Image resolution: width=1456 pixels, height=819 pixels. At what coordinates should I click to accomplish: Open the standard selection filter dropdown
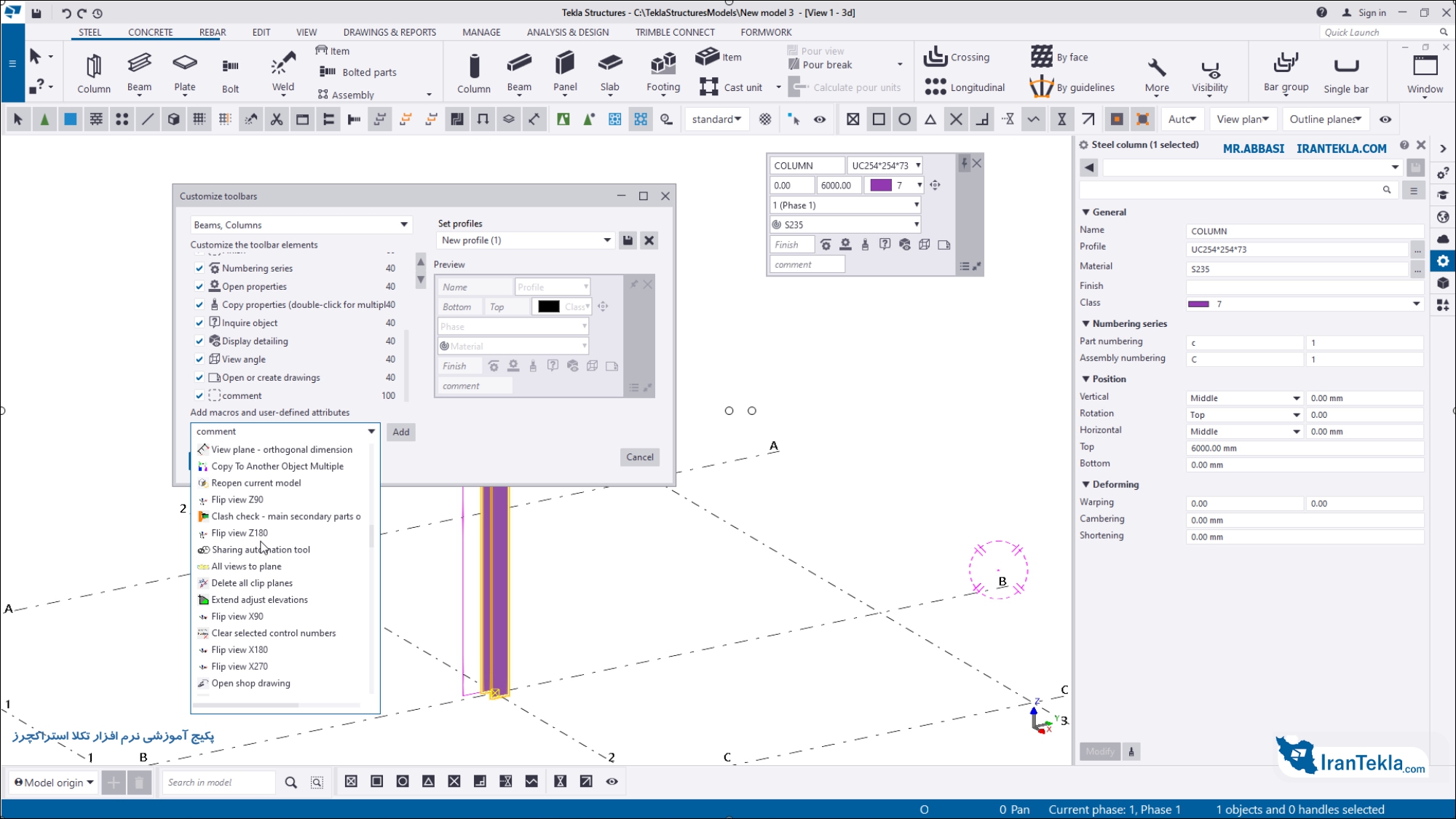pyautogui.click(x=716, y=119)
